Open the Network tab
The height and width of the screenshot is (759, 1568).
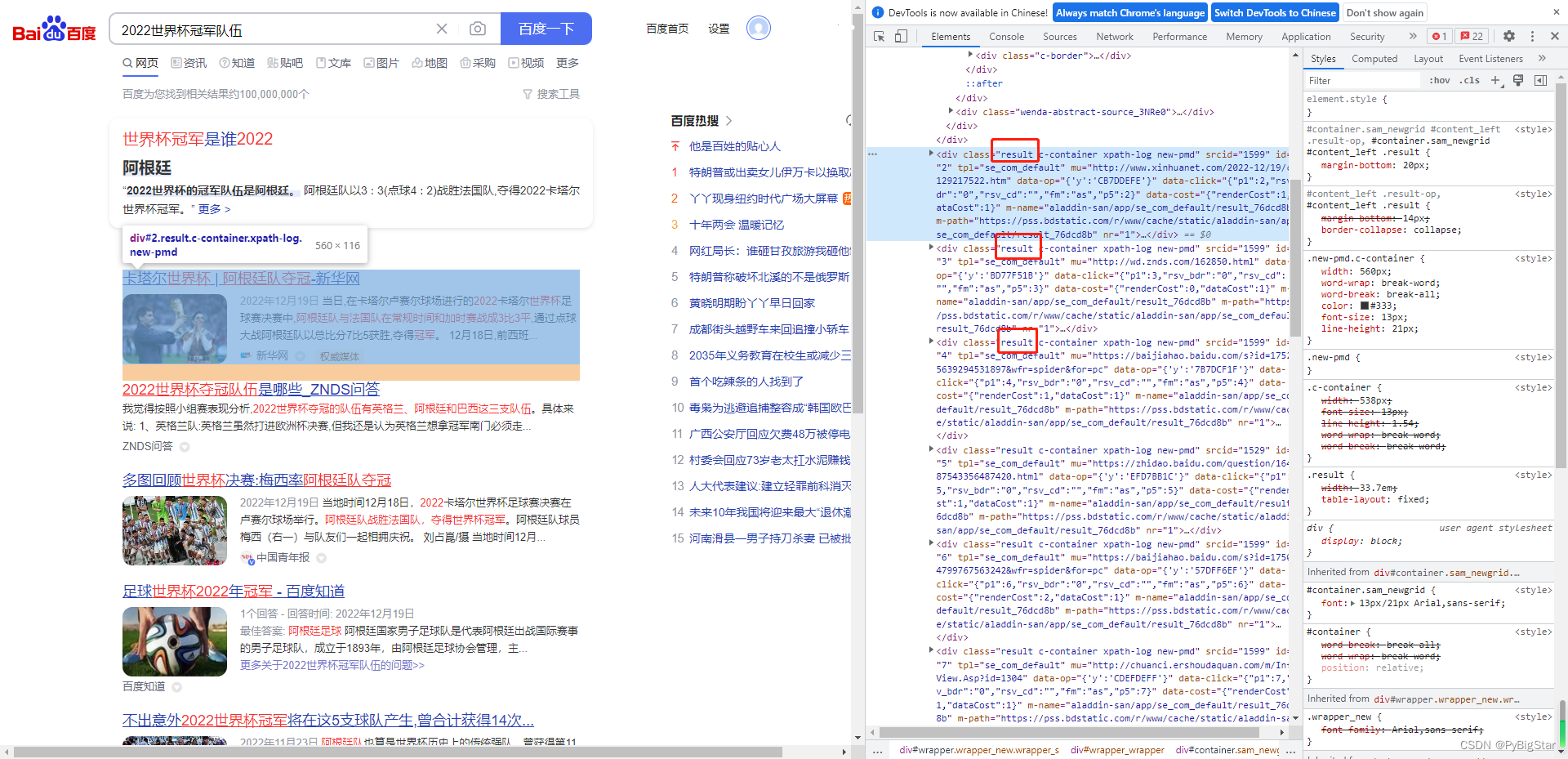[1115, 37]
